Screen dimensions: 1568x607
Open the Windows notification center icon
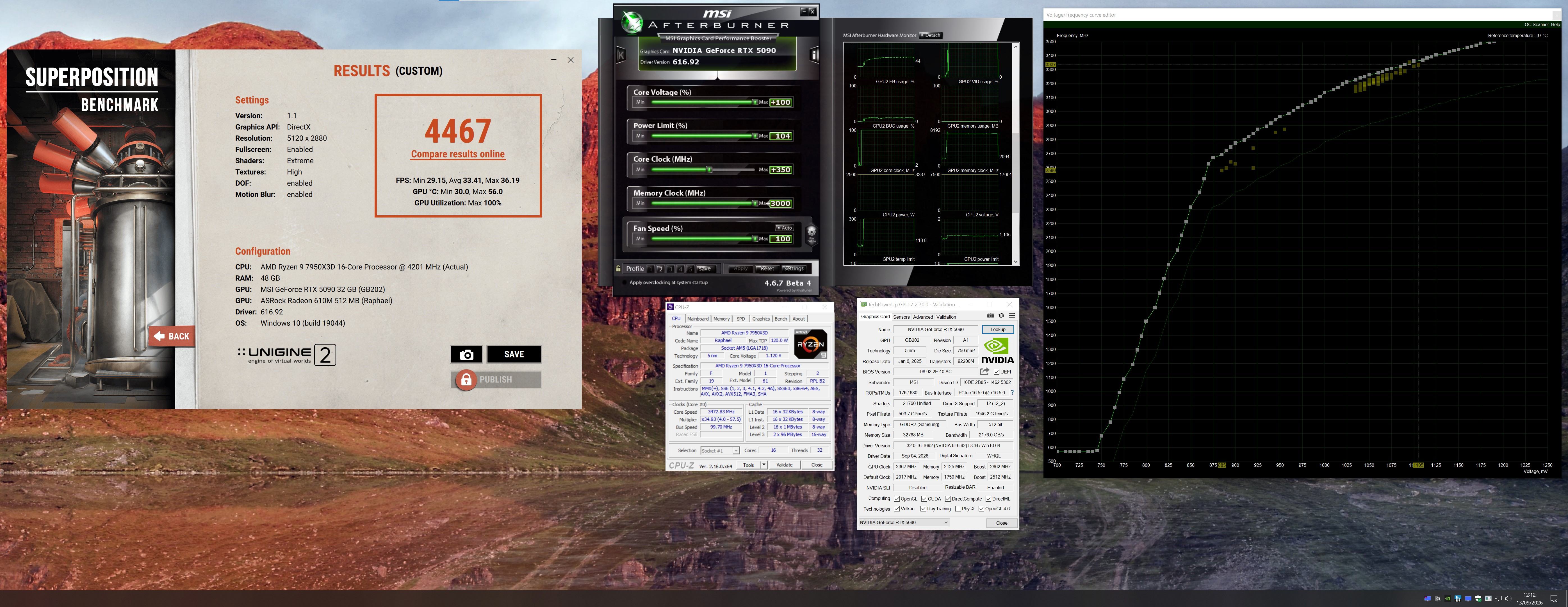point(1554,599)
